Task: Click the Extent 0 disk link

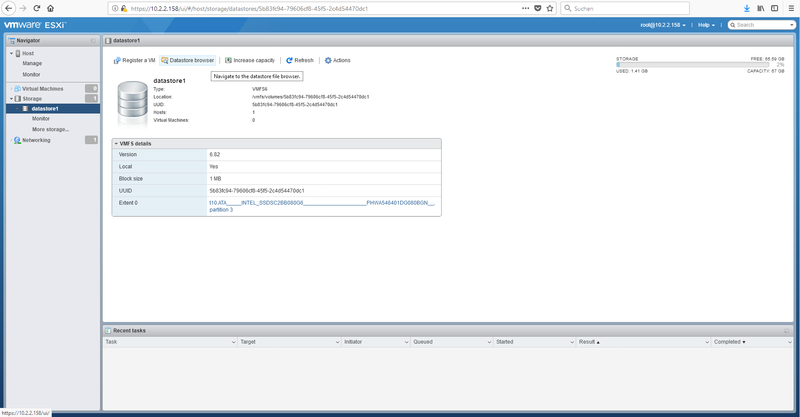Action: 322,206
